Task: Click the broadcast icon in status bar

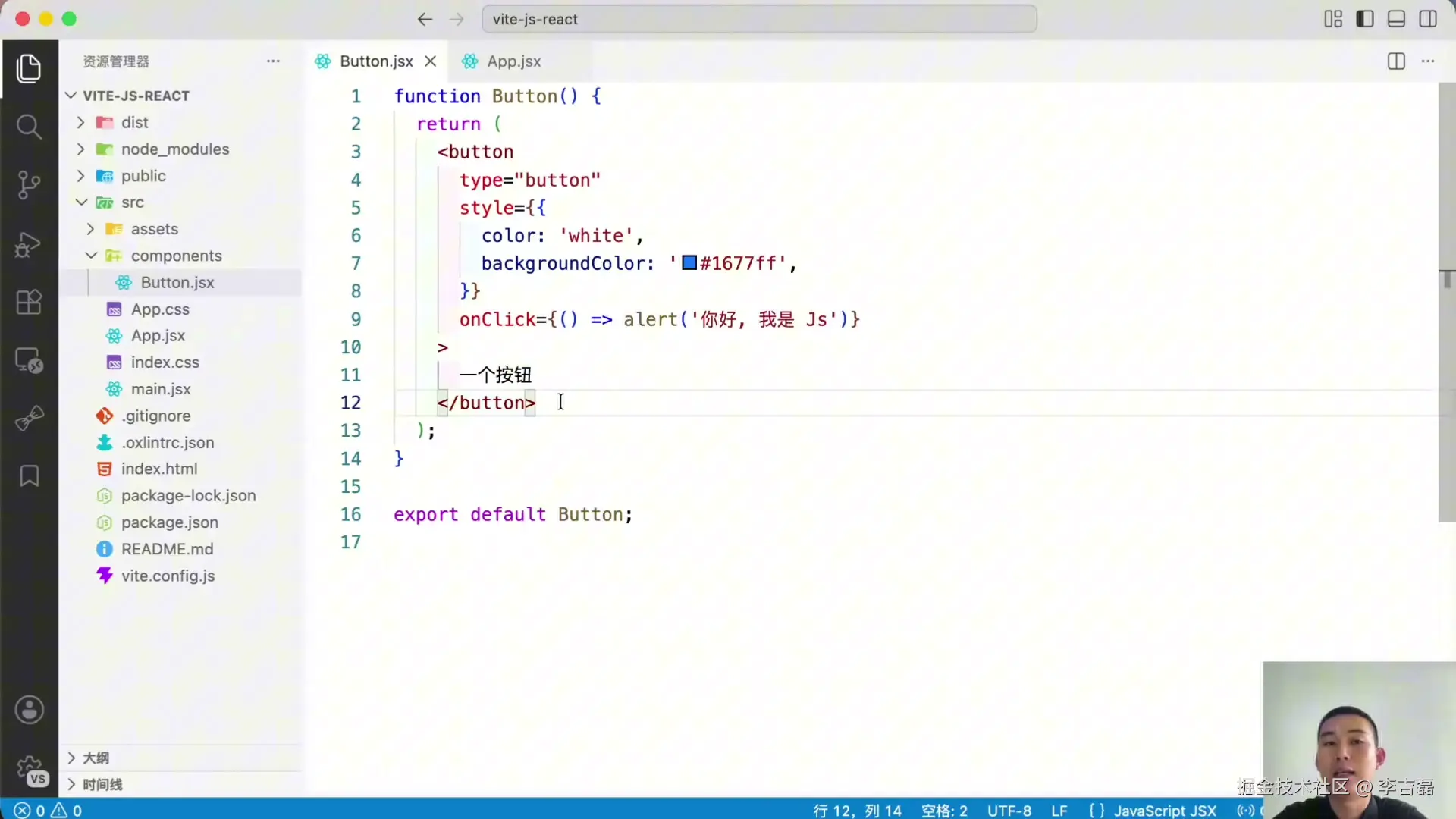Action: 1245,811
